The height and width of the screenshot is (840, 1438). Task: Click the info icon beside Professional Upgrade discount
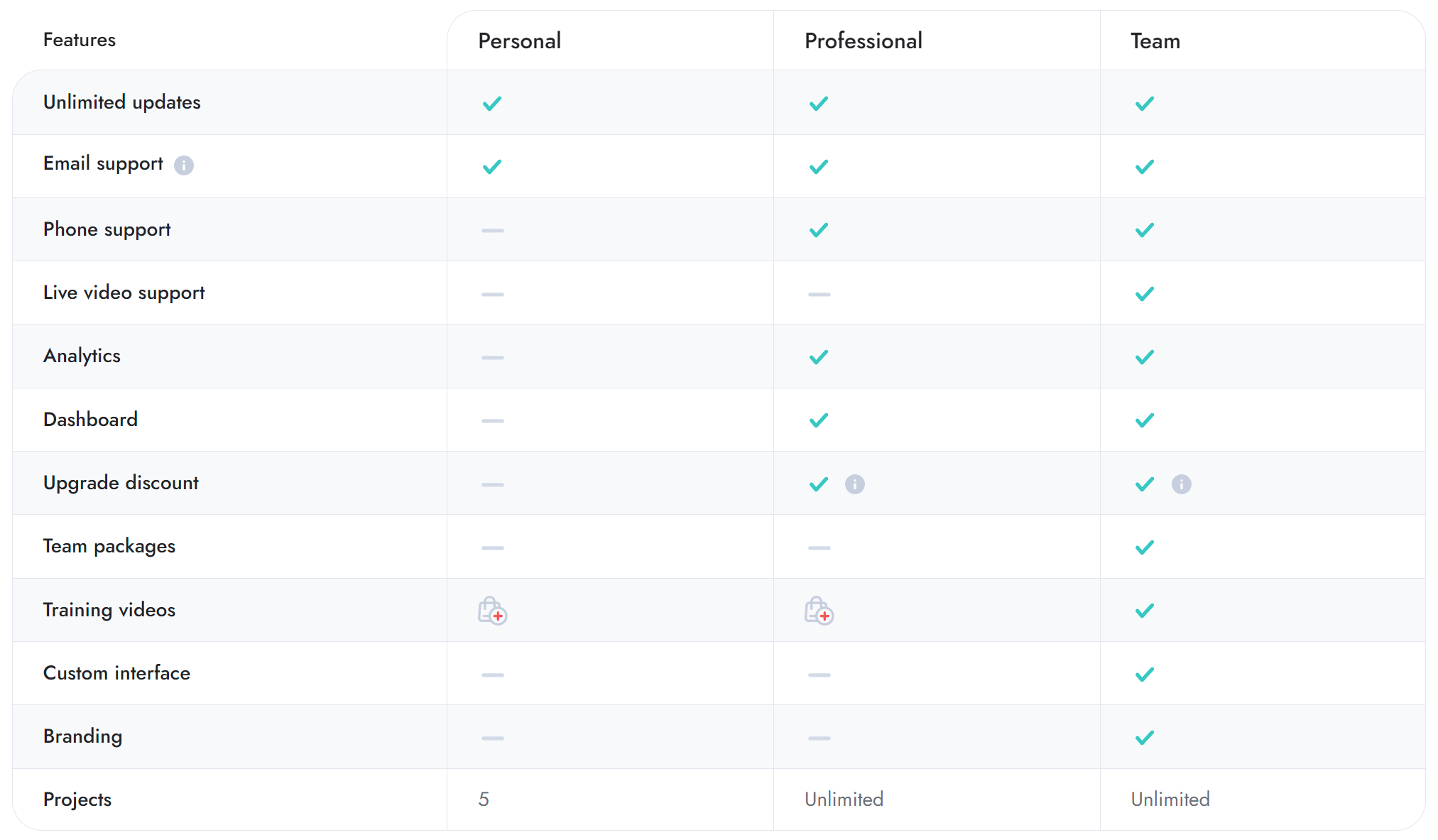pos(855,484)
